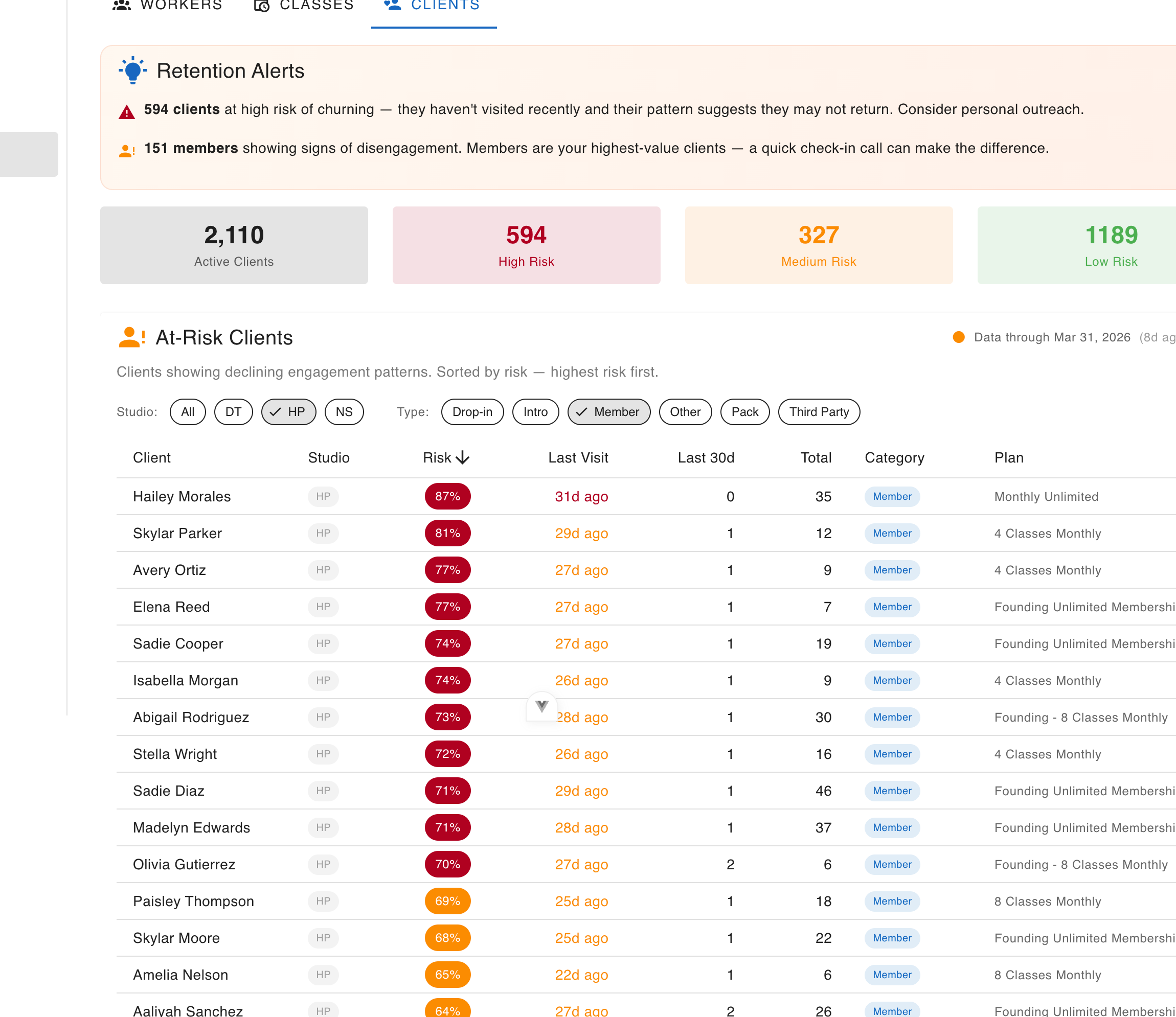Click Madelyn Edwards' row name
This screenshot has height=1017, width=1176.
click(x=191, y=827)
